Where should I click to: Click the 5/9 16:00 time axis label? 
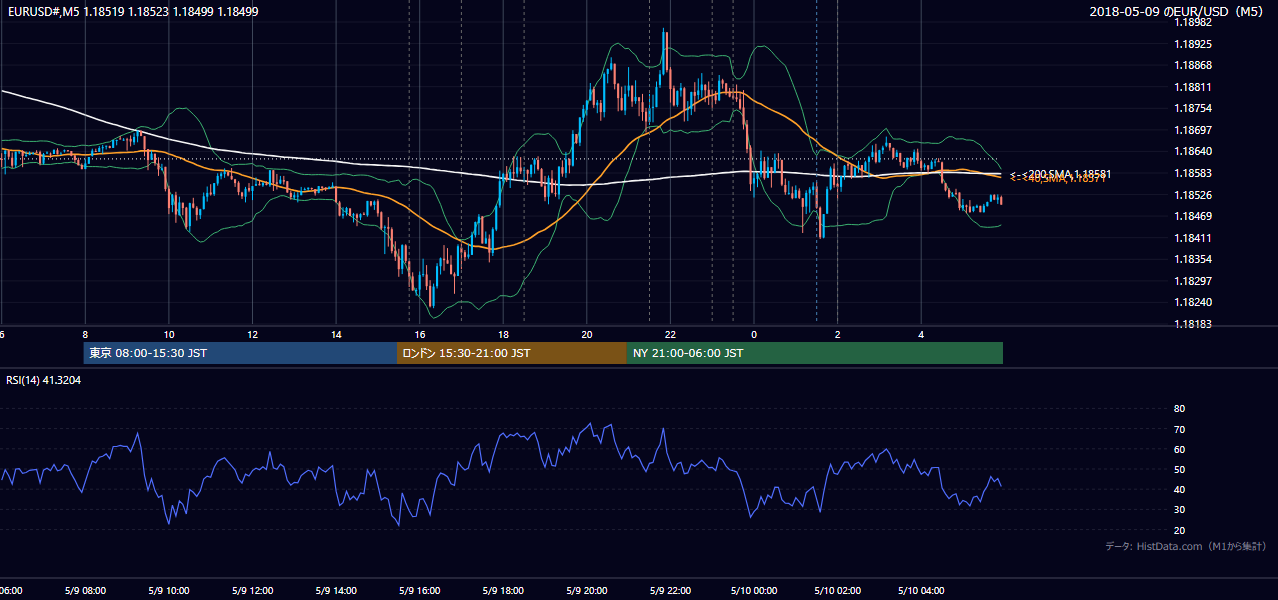[420, 591]
